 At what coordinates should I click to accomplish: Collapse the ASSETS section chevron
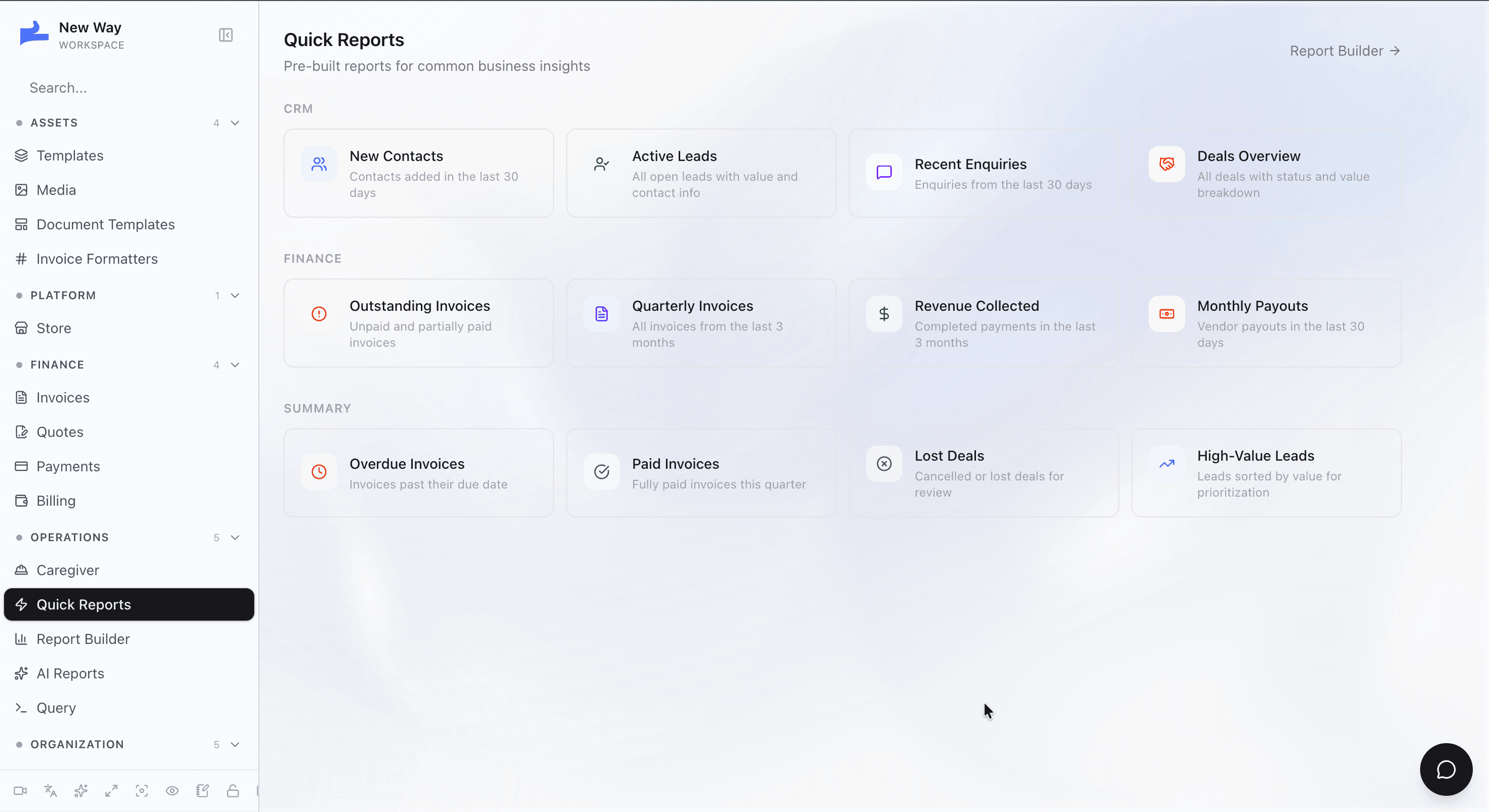pyautogui.click(x=236, y=123)
